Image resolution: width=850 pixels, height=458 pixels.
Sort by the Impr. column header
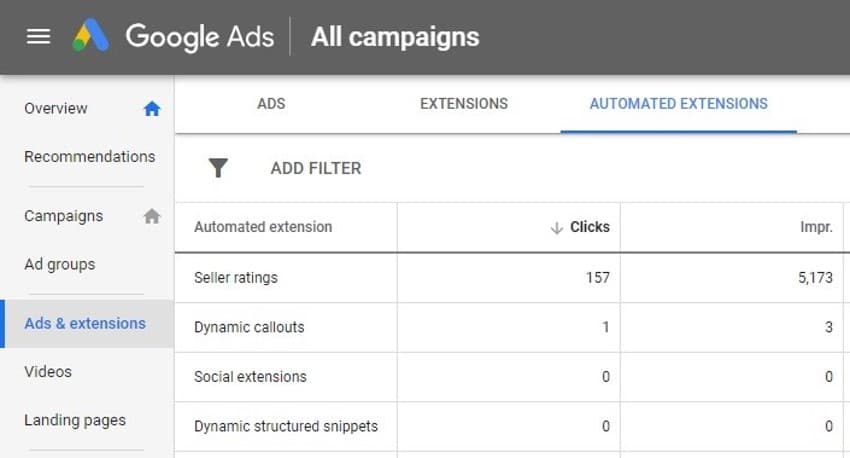[816, 228]
